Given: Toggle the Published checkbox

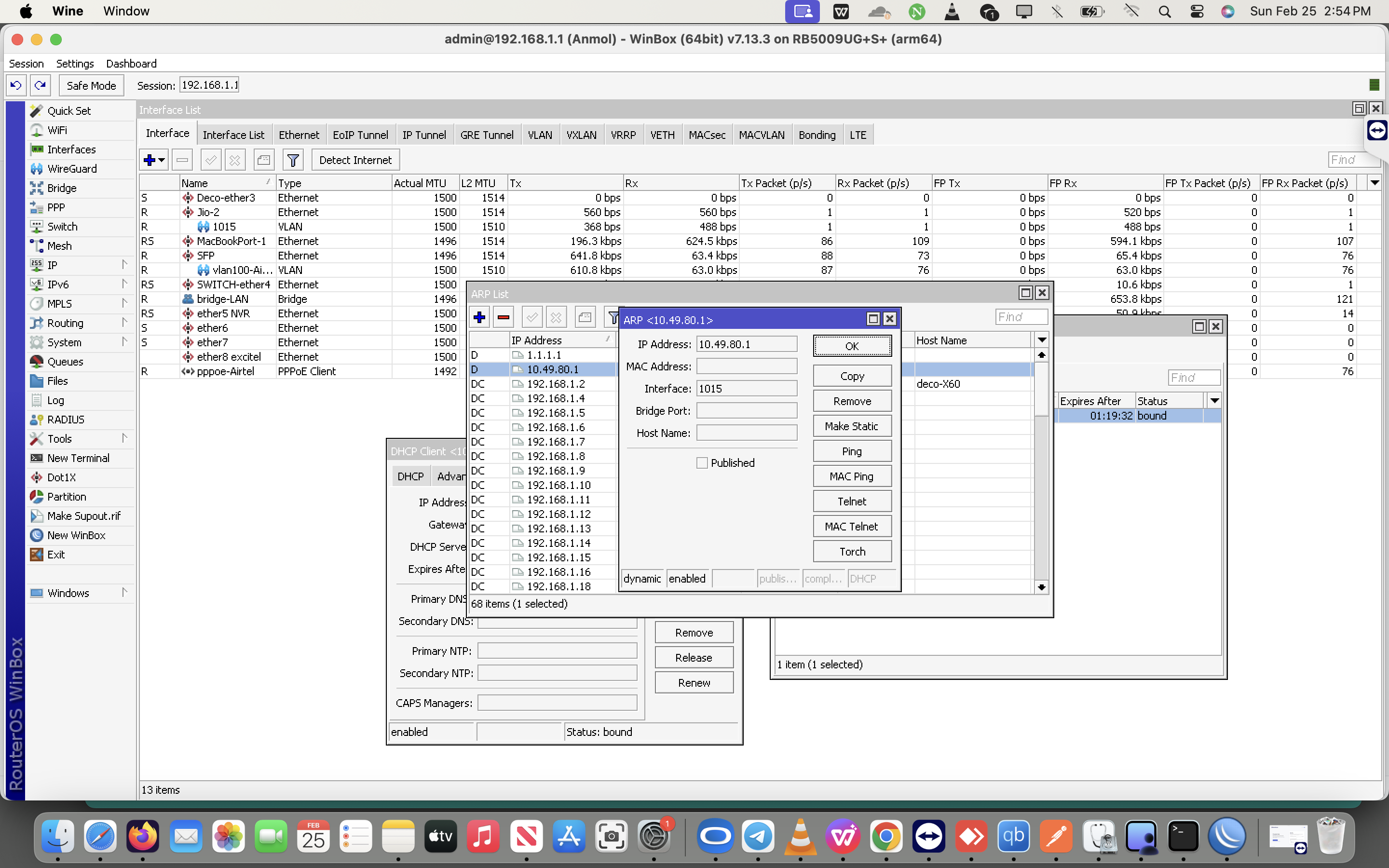Looking at the screenshot, I should point(702,463).
